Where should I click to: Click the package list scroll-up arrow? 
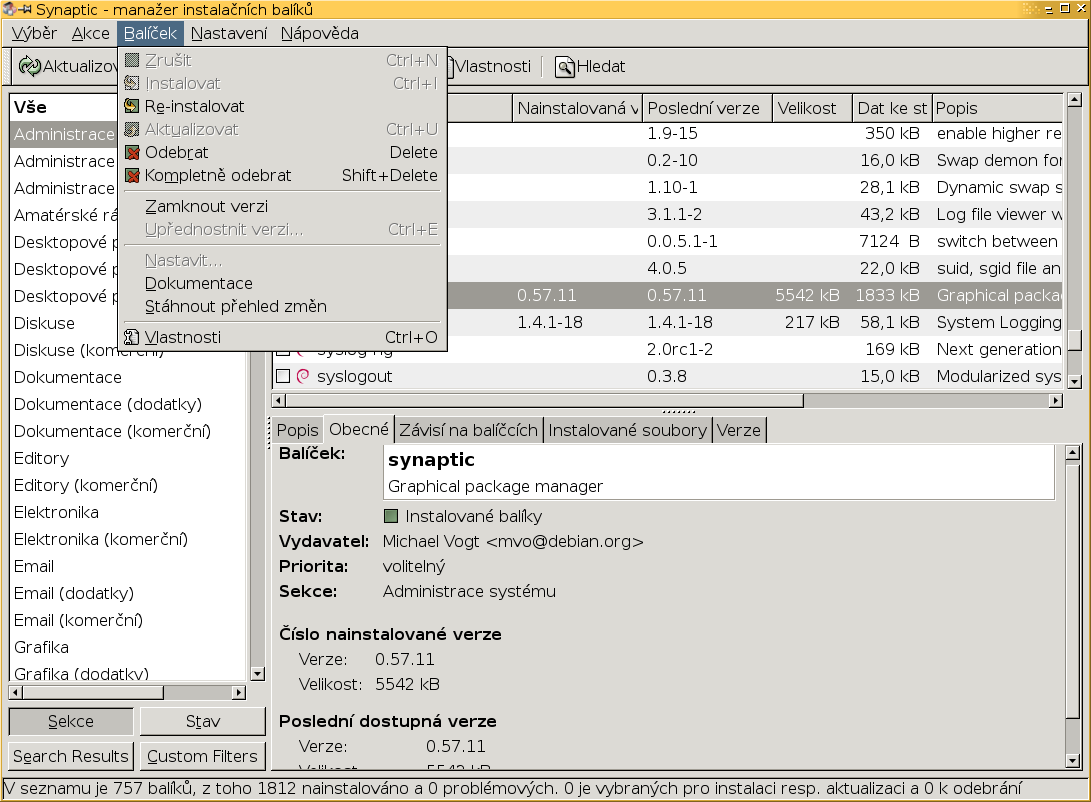pyautogui.click(x=1074, y=100)
